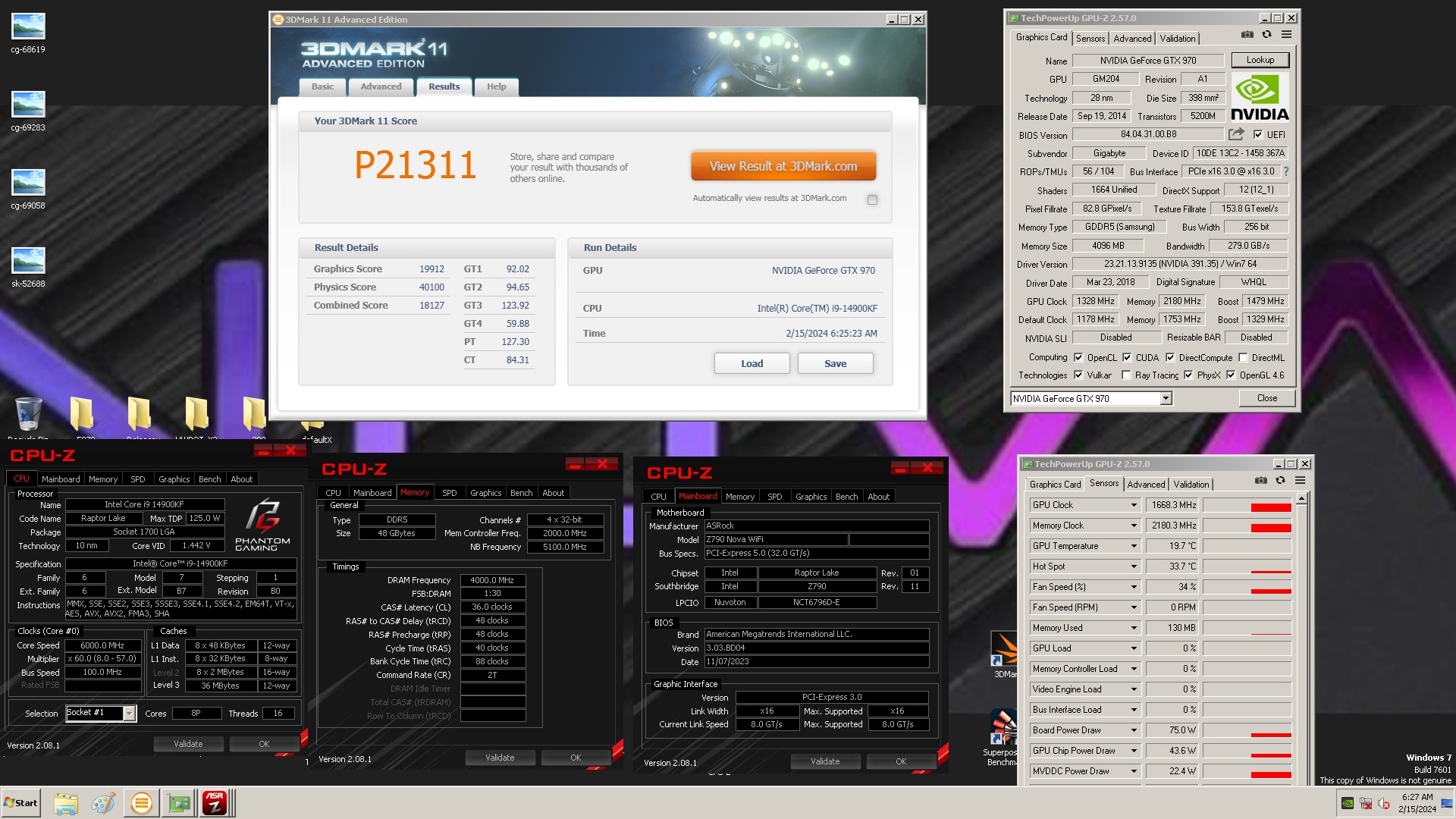The height and width of the screenshot is (819, 1456).
Task: Open the Board Power Draw sensor dropdown
Action: [x=1134, y=730]
